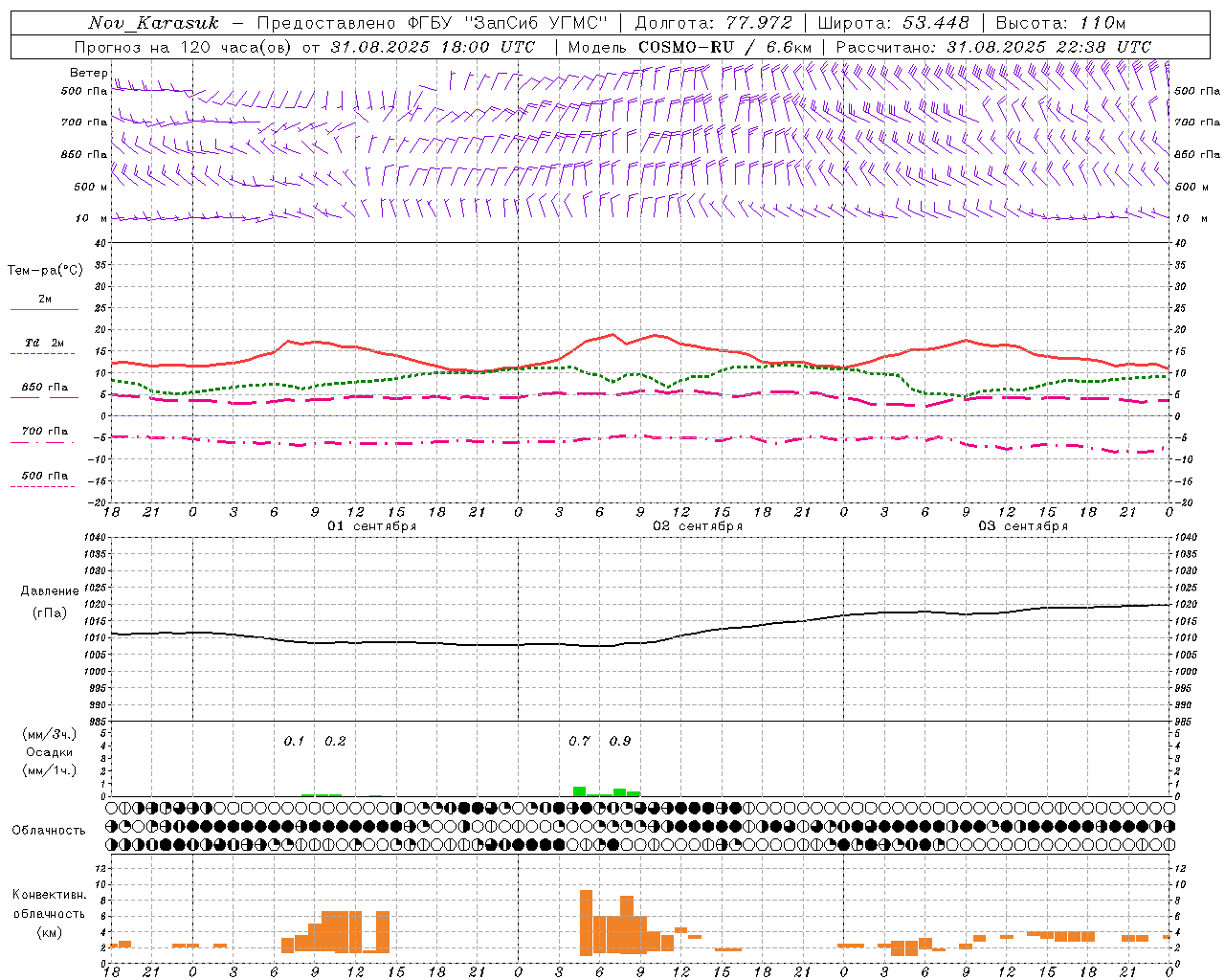Click the 'Конвективн.' convective cloud label
1225x980 pixels.
[49, 895]
